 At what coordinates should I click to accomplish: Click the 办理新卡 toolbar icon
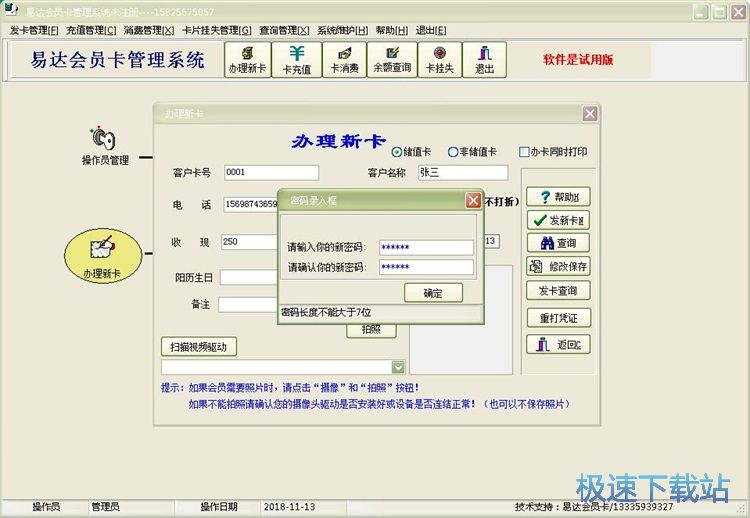click(x=247, y=59)
